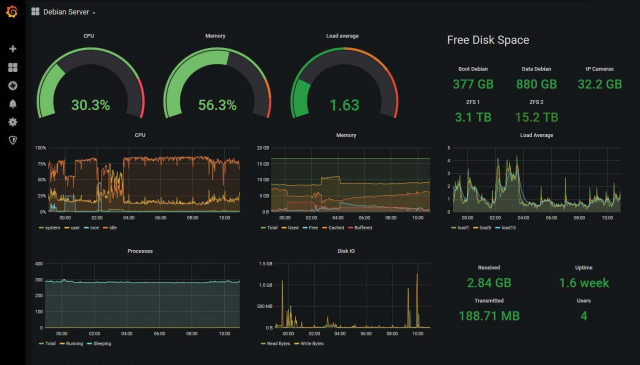Click the Processes graph plot area
Screen dimensions: 640x365
(142, 296)
